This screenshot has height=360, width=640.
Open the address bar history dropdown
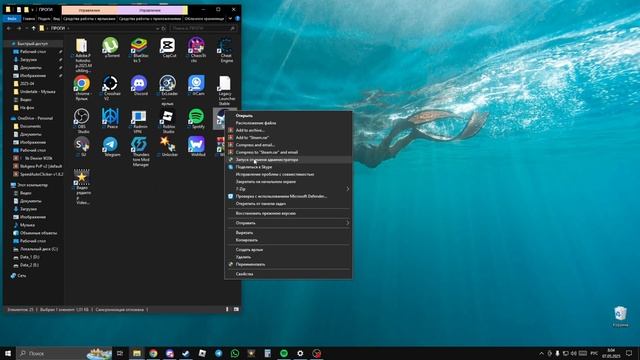(157, 29)
